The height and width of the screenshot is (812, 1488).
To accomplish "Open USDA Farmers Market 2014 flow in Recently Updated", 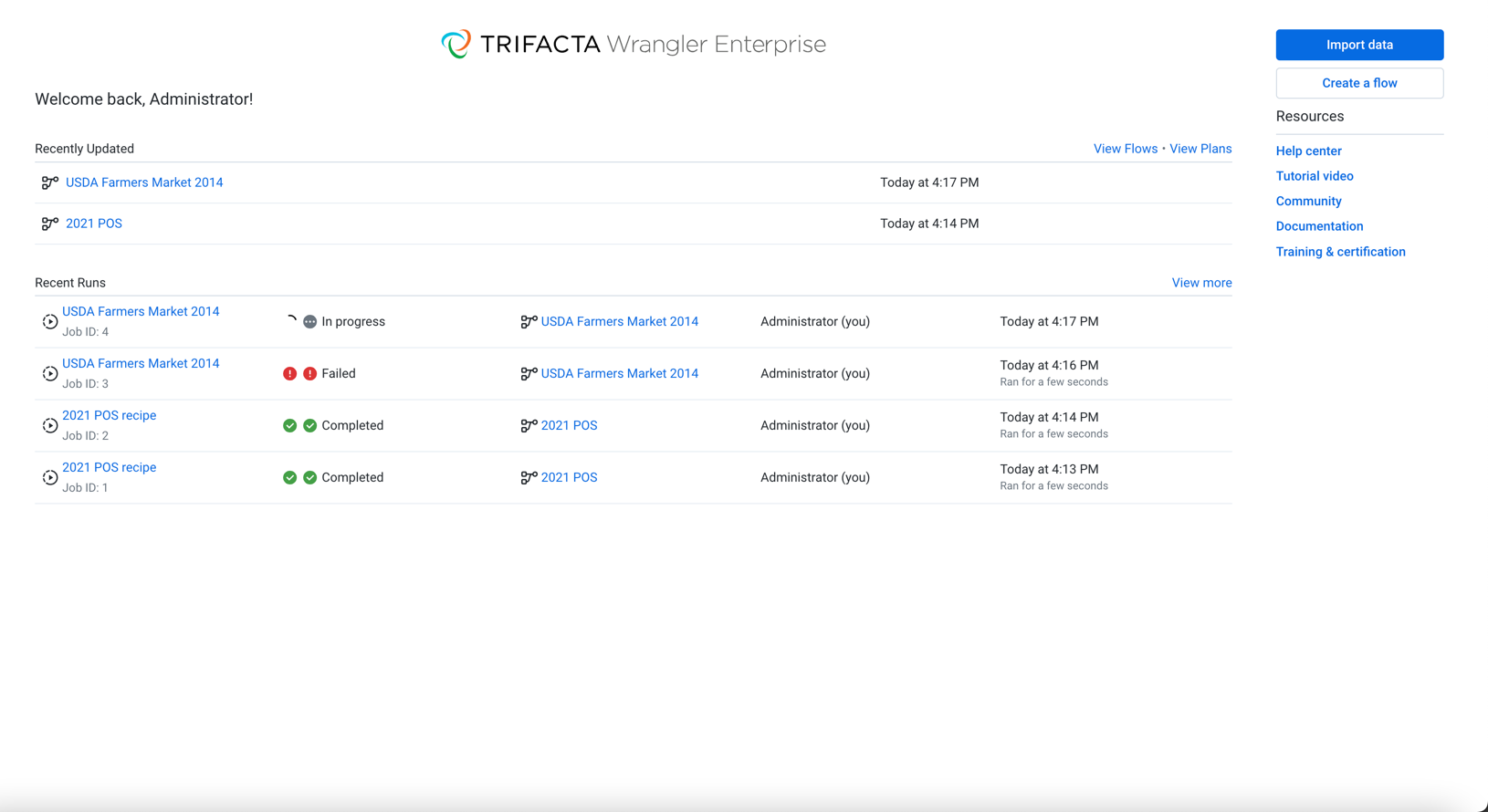I will click(x=144, y=182).
